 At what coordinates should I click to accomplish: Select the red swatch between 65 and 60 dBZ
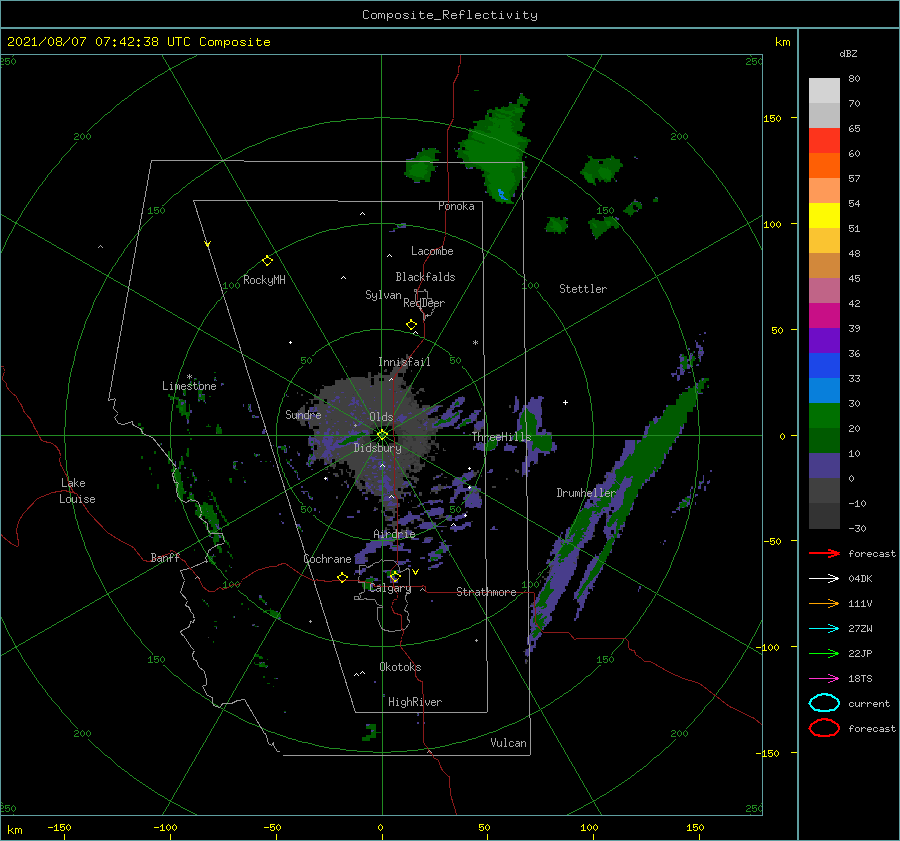pos(824,141)
